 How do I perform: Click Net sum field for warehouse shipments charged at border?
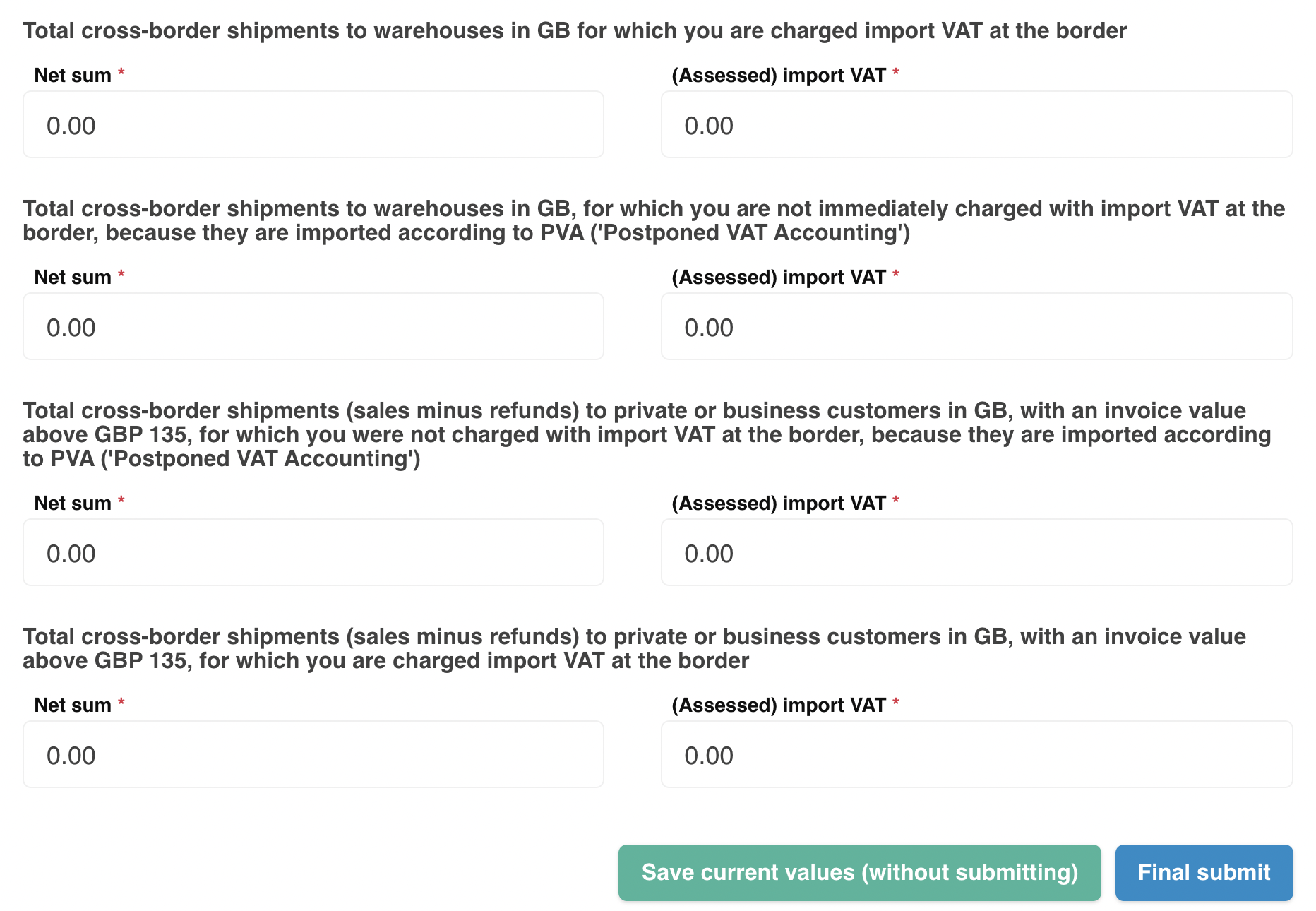[313, 124]
